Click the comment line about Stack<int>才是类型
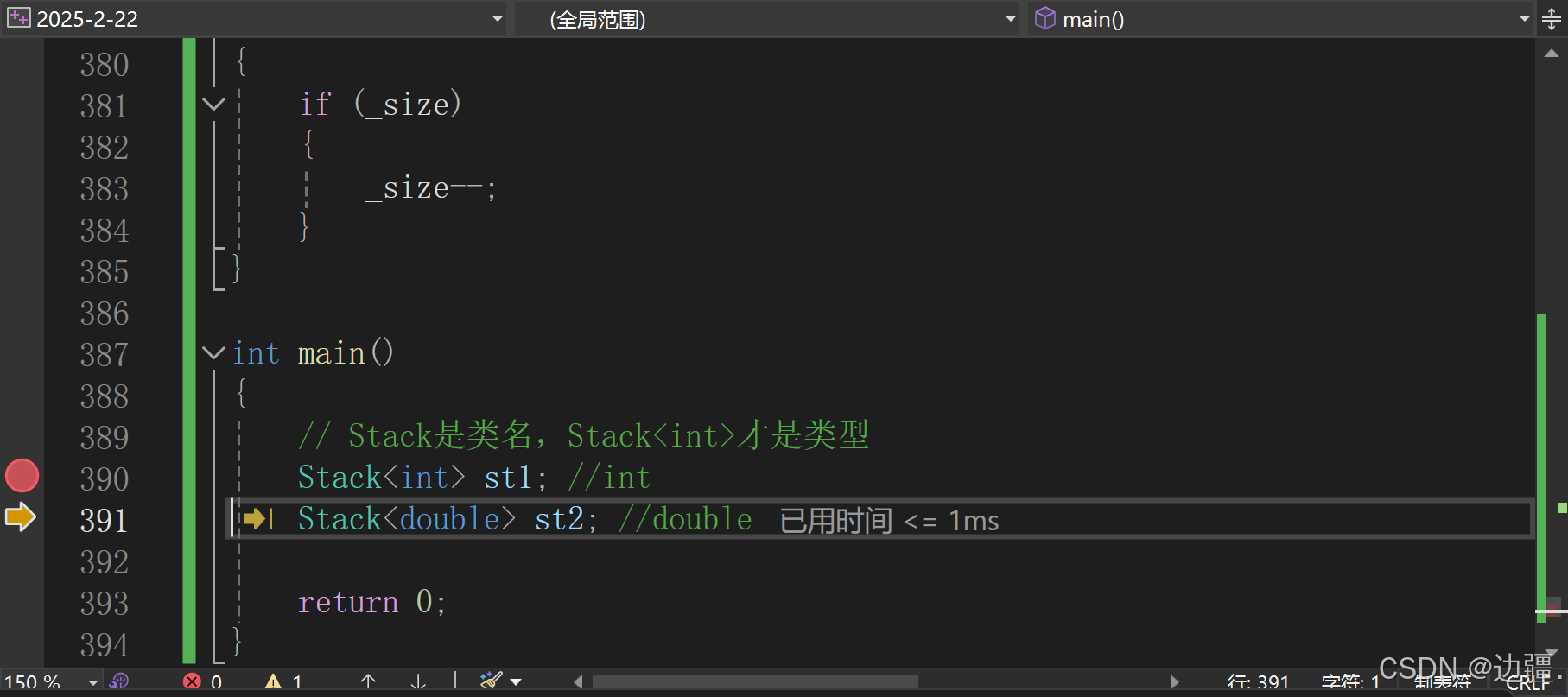Screen dimensions: 1568x697 click(583, 435)
